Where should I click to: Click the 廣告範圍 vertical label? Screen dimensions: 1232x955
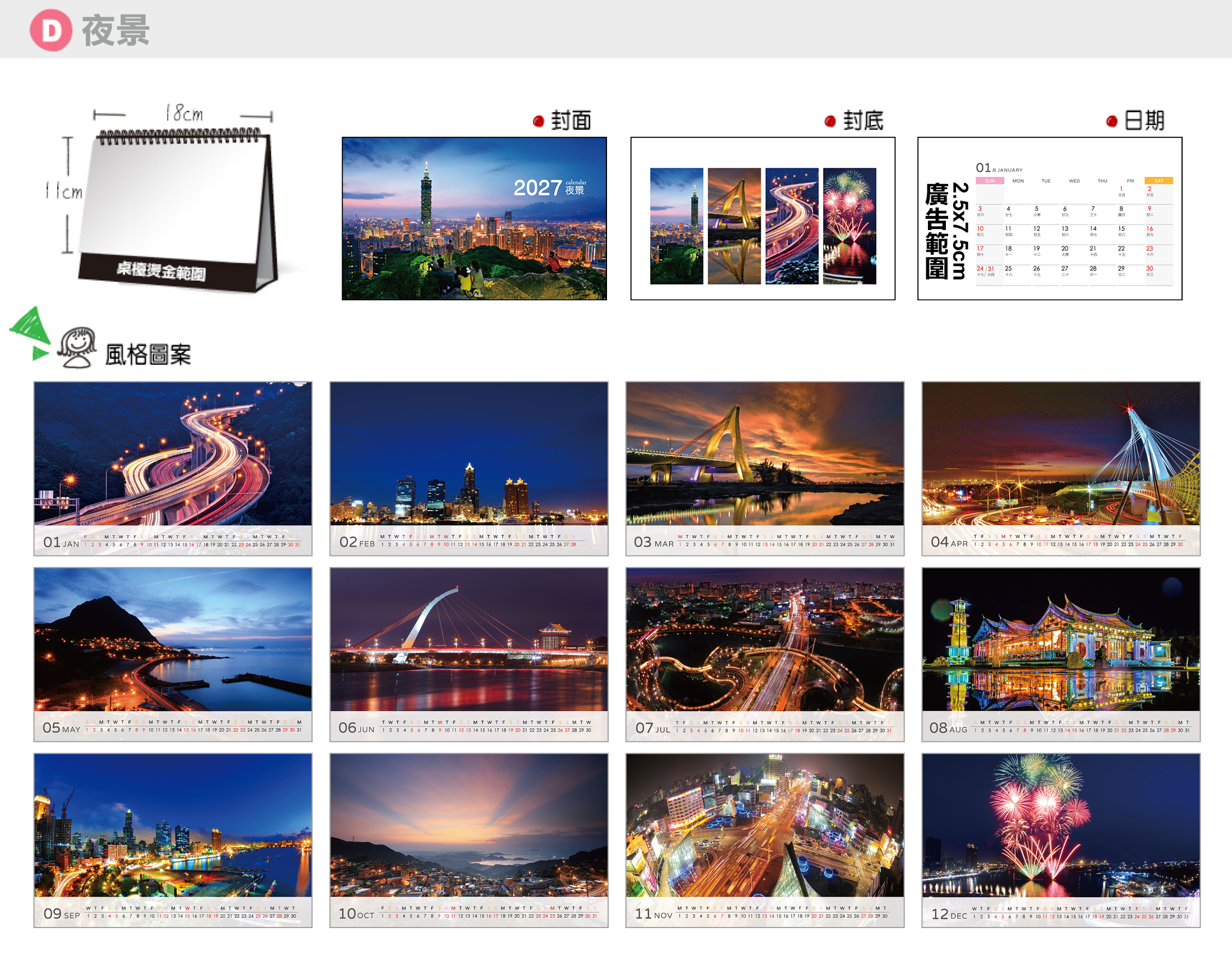tap(936, 231)
